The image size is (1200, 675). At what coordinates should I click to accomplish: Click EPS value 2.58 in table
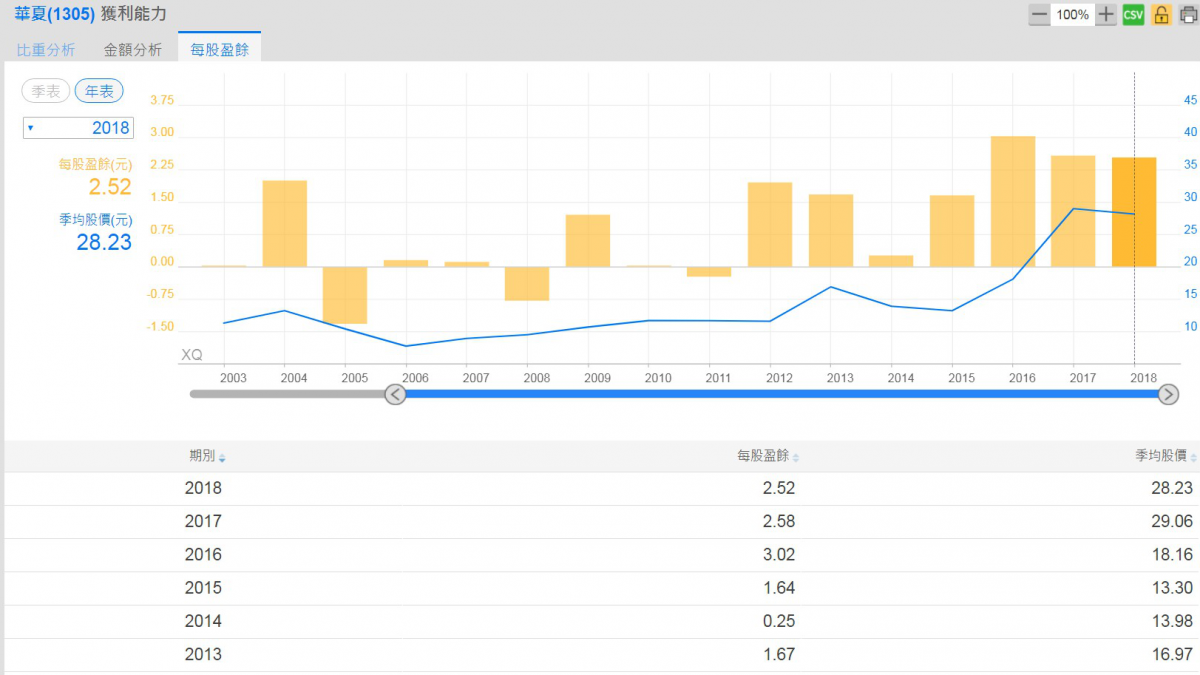tap(779, 522)
